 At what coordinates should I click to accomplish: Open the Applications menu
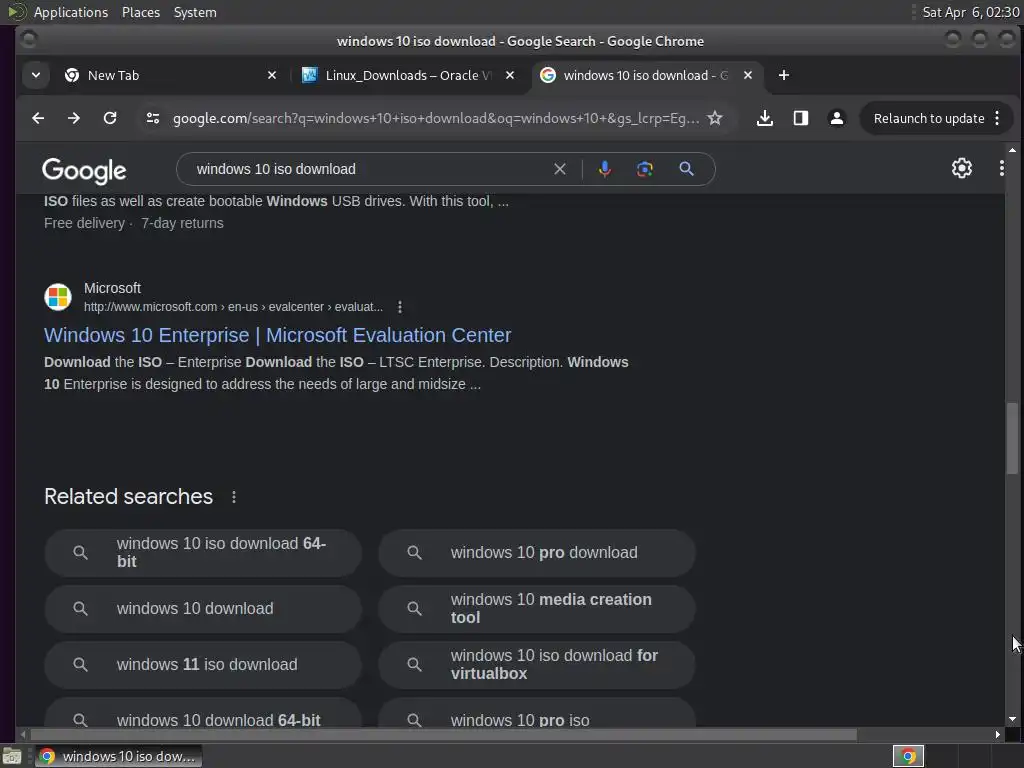[71, 12]
